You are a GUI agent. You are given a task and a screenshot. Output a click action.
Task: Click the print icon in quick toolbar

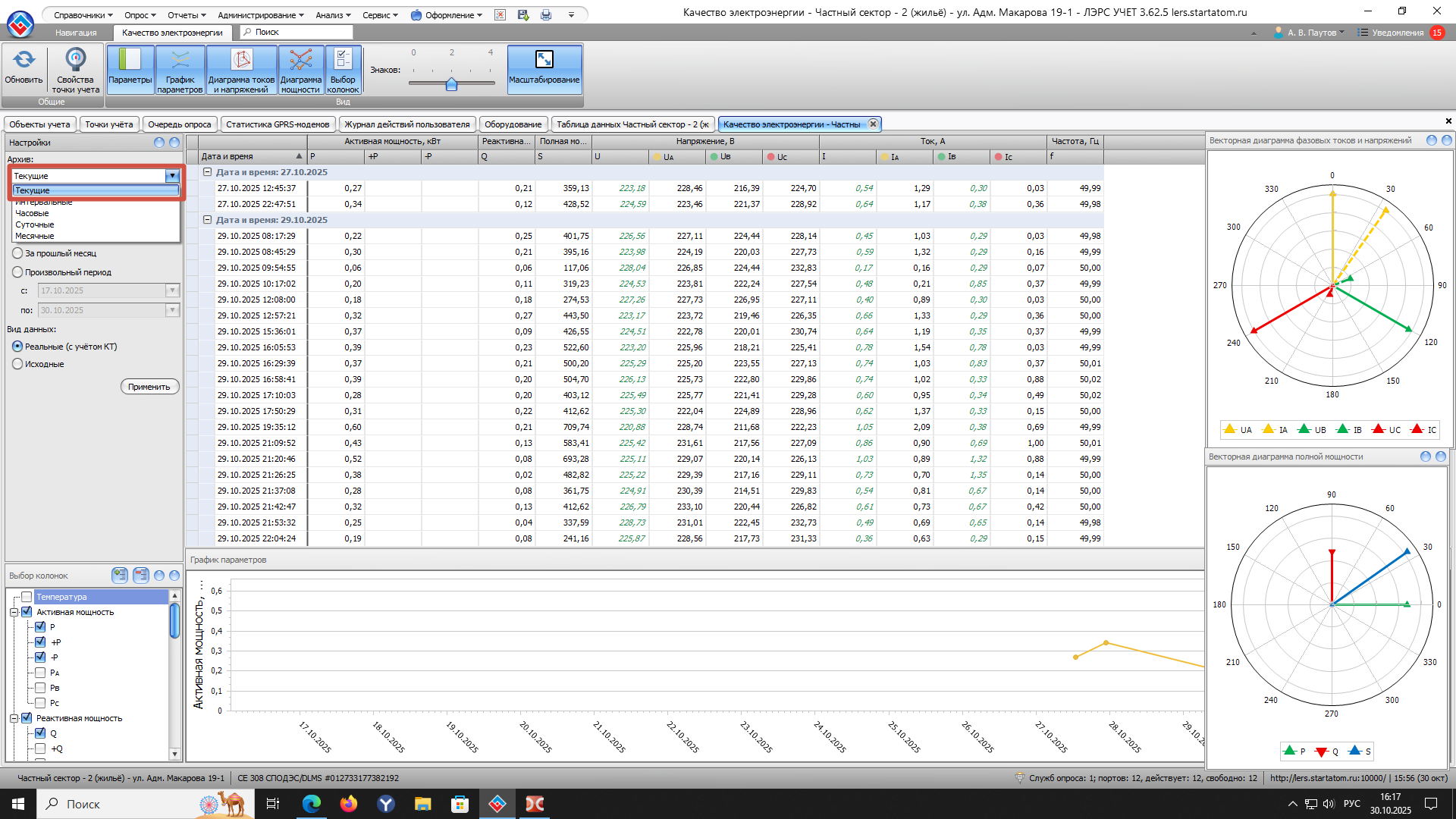click(546, 14)
